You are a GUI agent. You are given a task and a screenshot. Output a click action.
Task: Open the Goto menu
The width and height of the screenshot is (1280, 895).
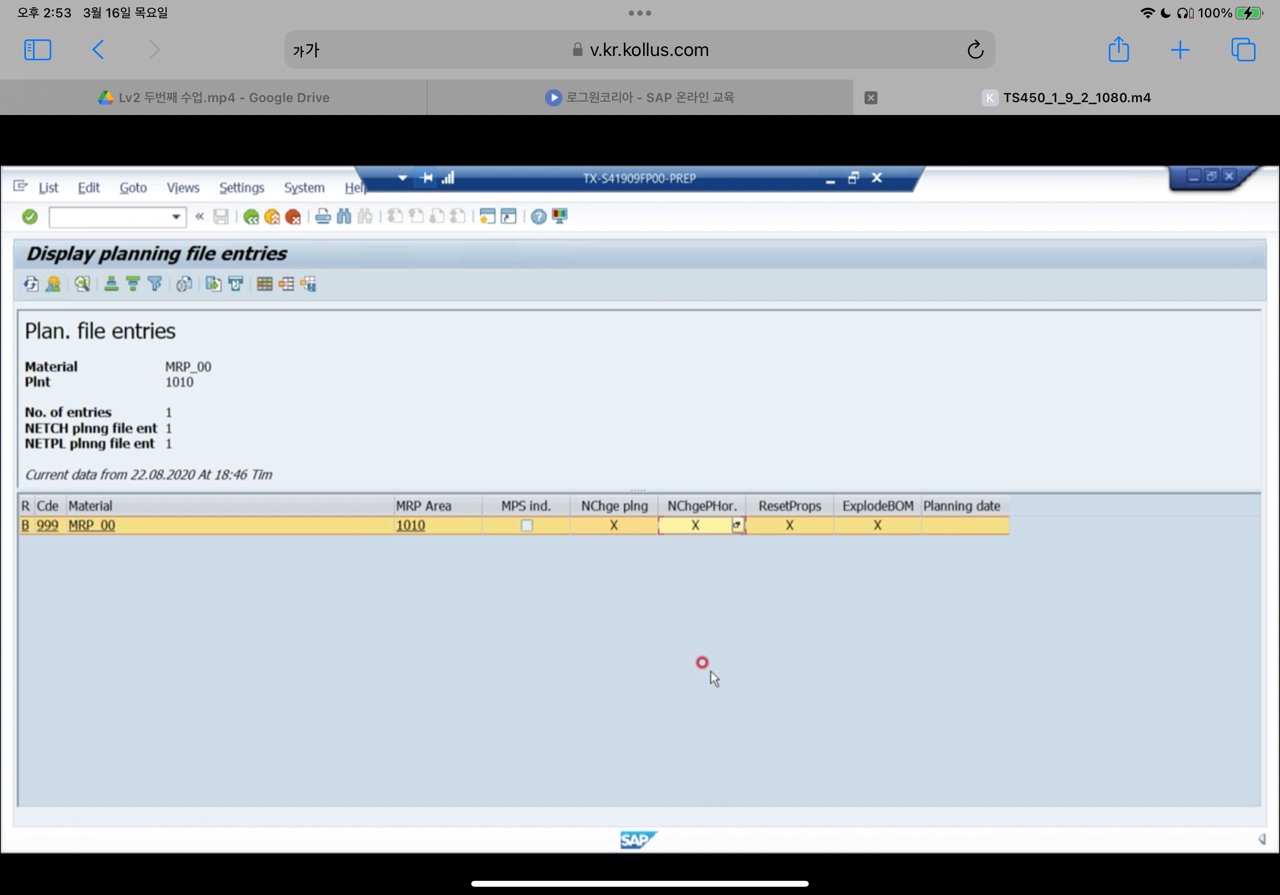pos(133,187)
